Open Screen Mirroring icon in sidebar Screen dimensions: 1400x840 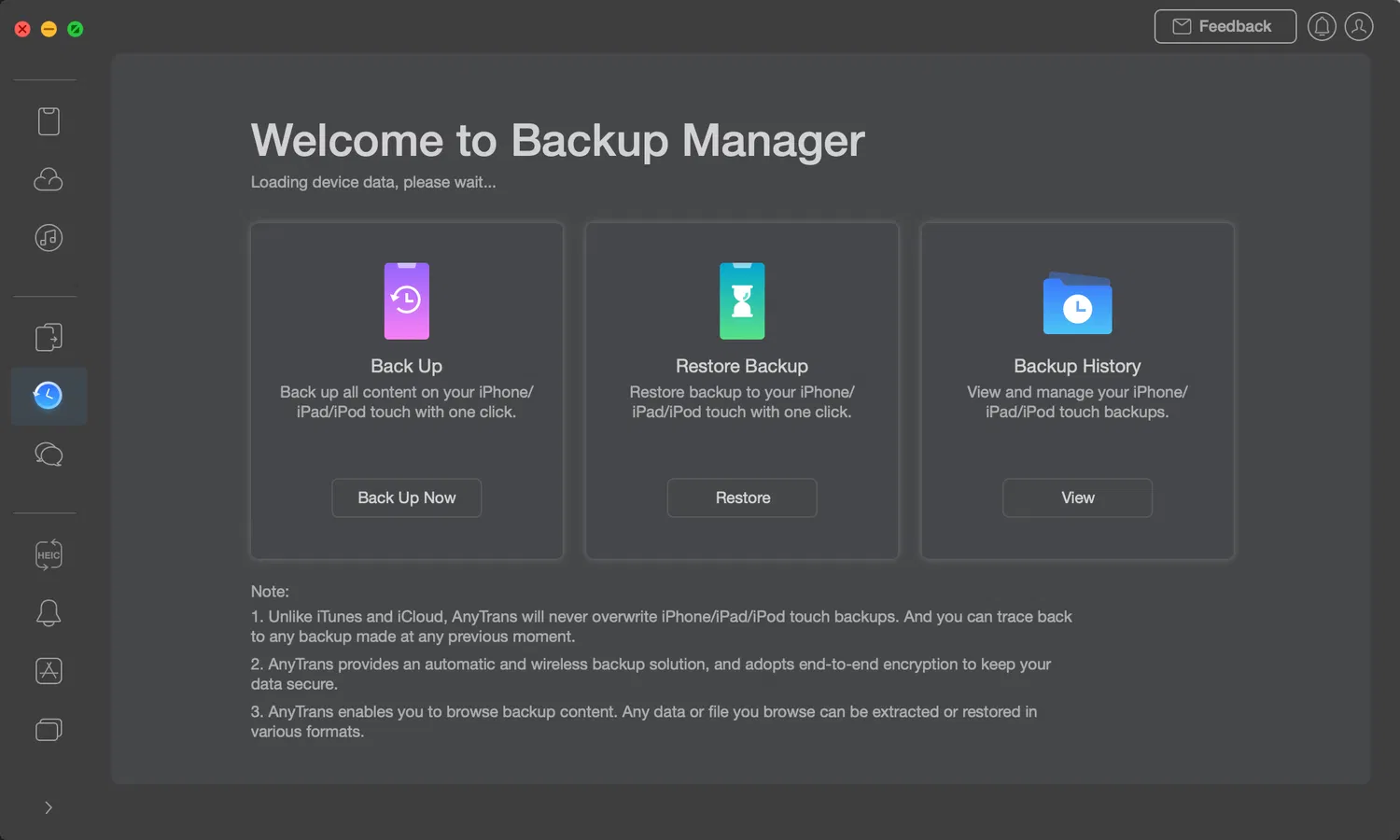tap(49, 729)
